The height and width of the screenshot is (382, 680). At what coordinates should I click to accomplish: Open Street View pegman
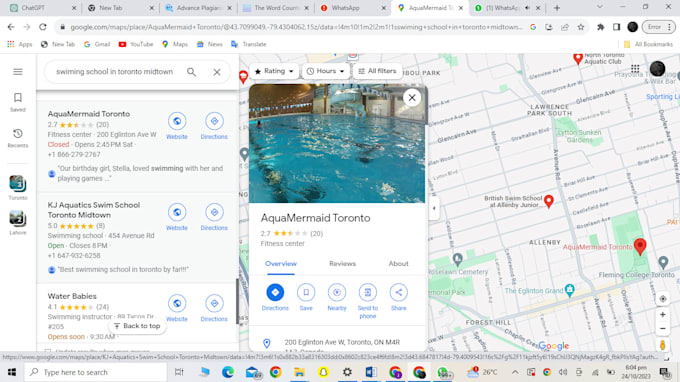[663, 345]
